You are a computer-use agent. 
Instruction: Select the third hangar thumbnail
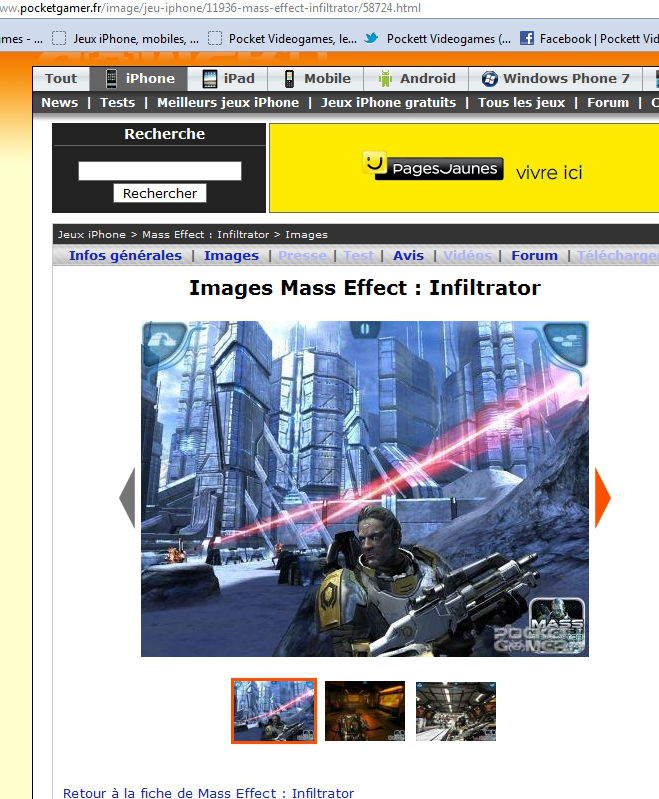point(456,711)
